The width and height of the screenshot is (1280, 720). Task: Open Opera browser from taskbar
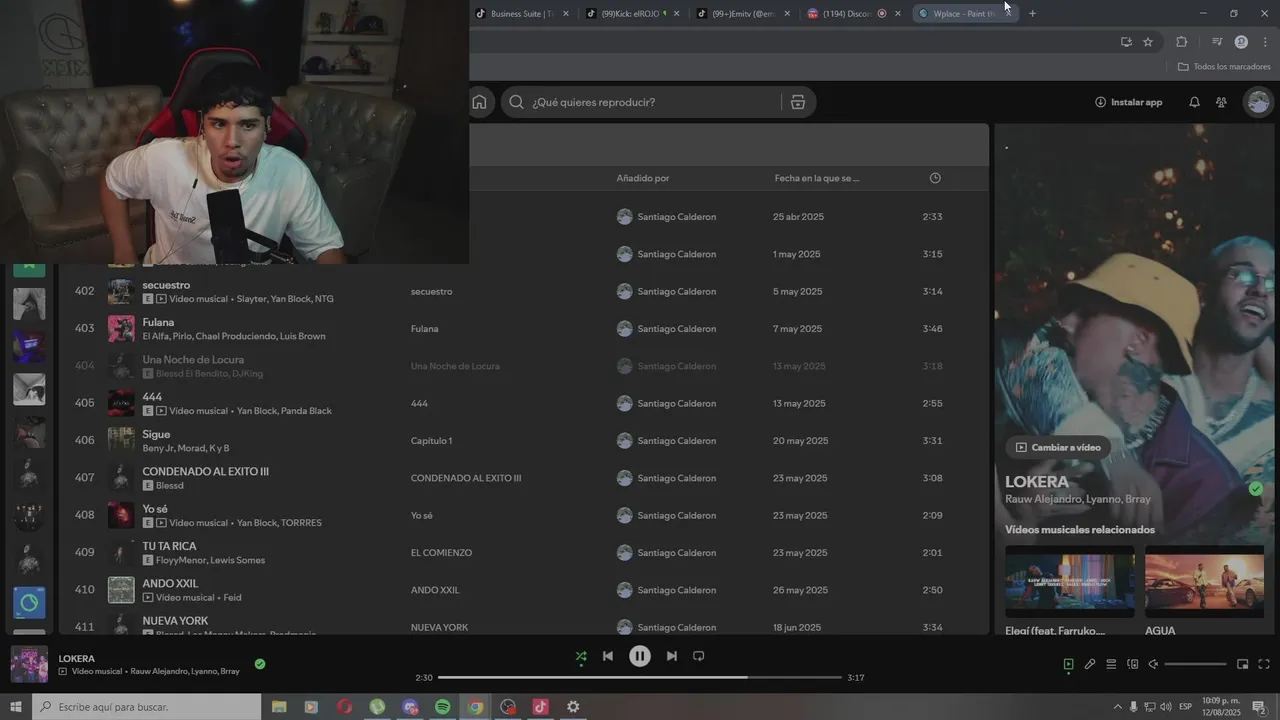(x=345, y=707)
